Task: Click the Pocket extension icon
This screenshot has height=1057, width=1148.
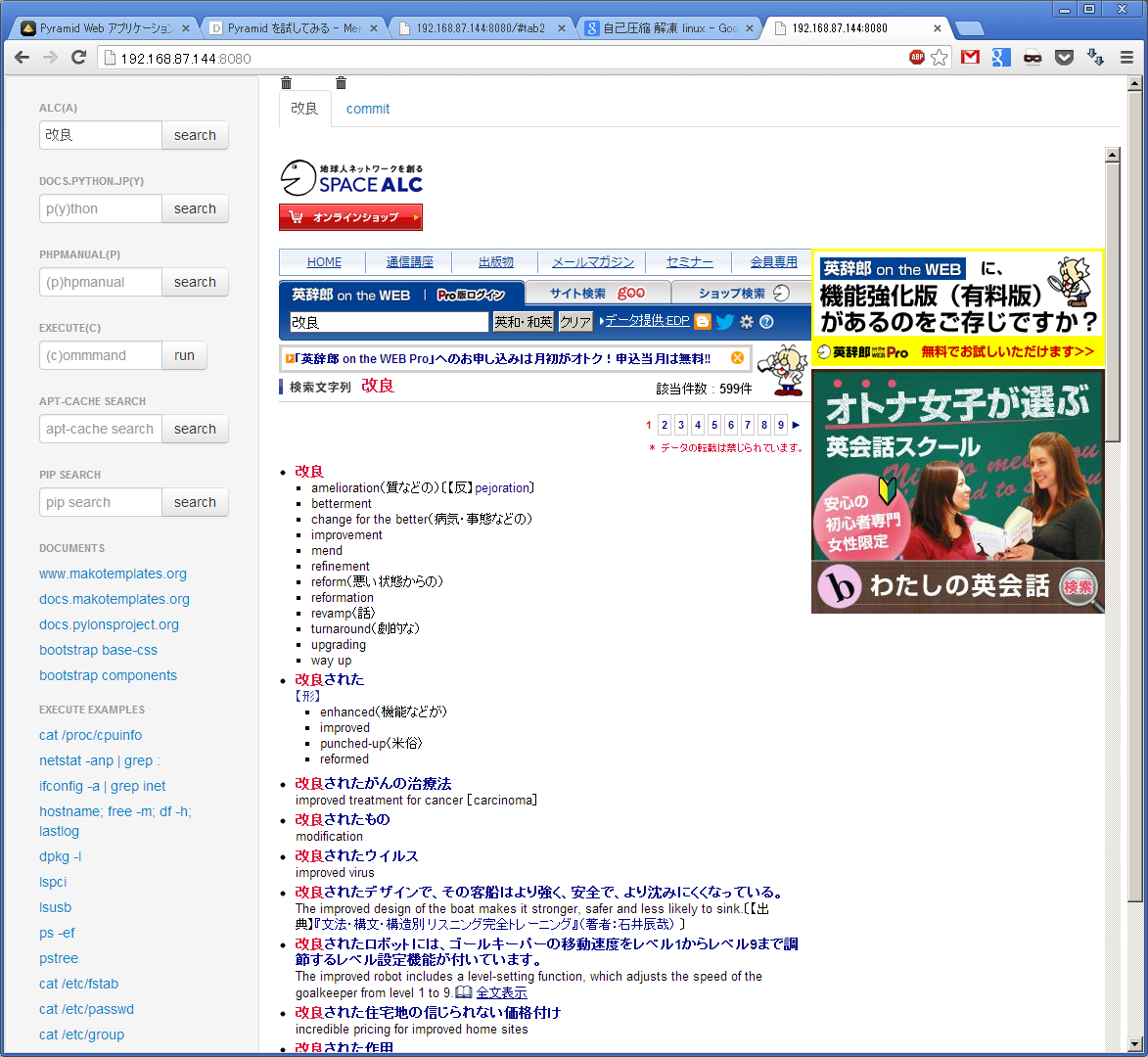Action: pos(1064,57)
